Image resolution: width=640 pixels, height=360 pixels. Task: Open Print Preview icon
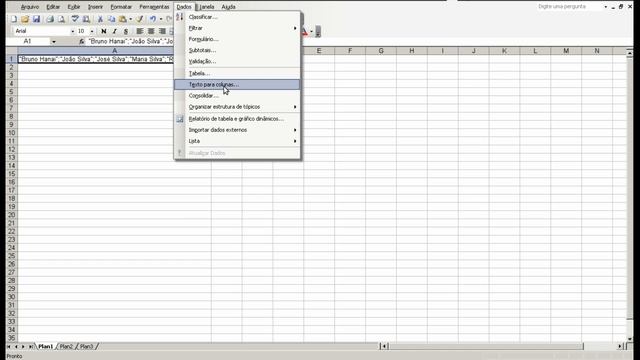point(61,19)
